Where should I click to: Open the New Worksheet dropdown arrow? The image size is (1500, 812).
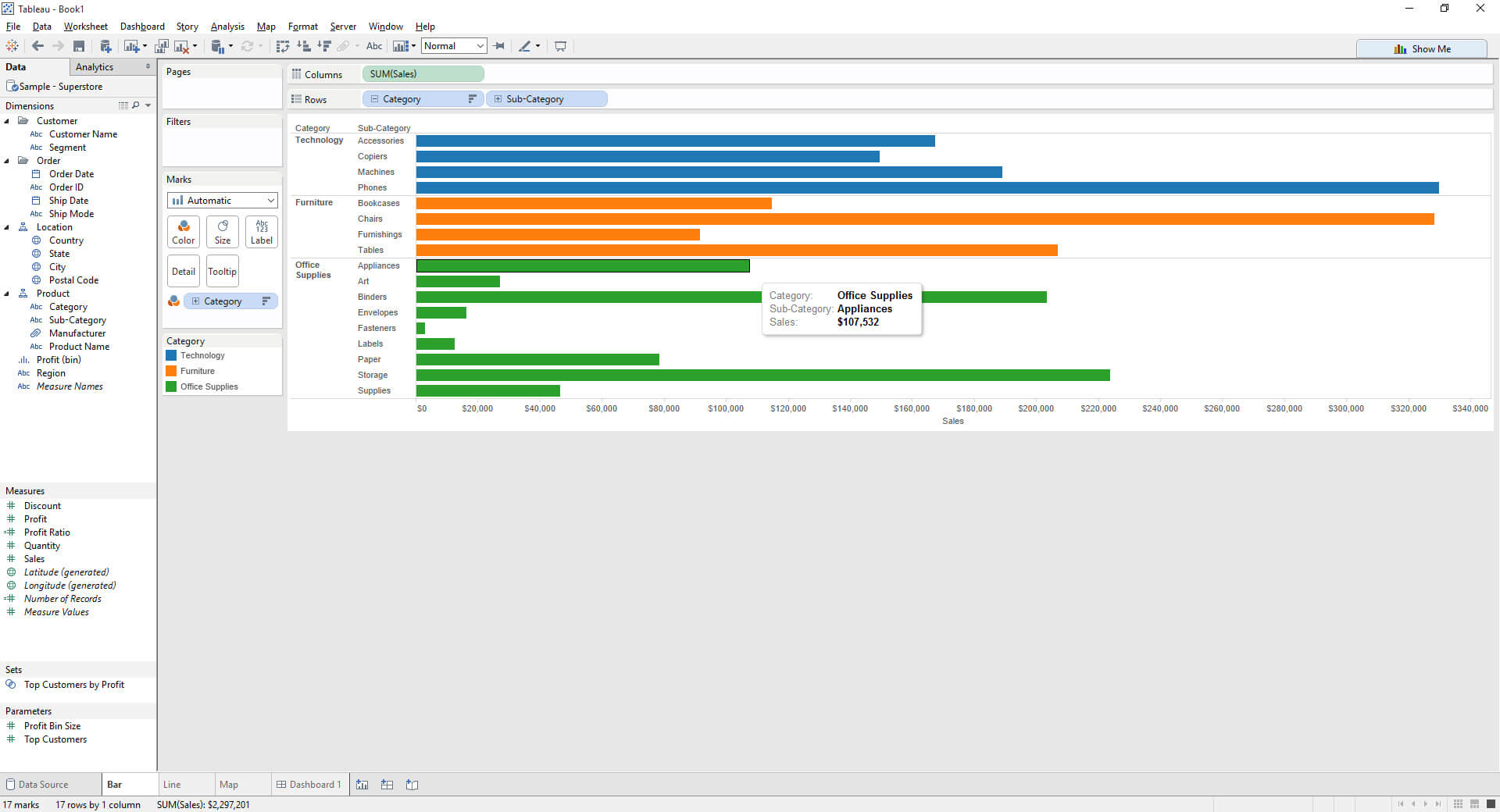pyautogui.click(x=145, y=46)
